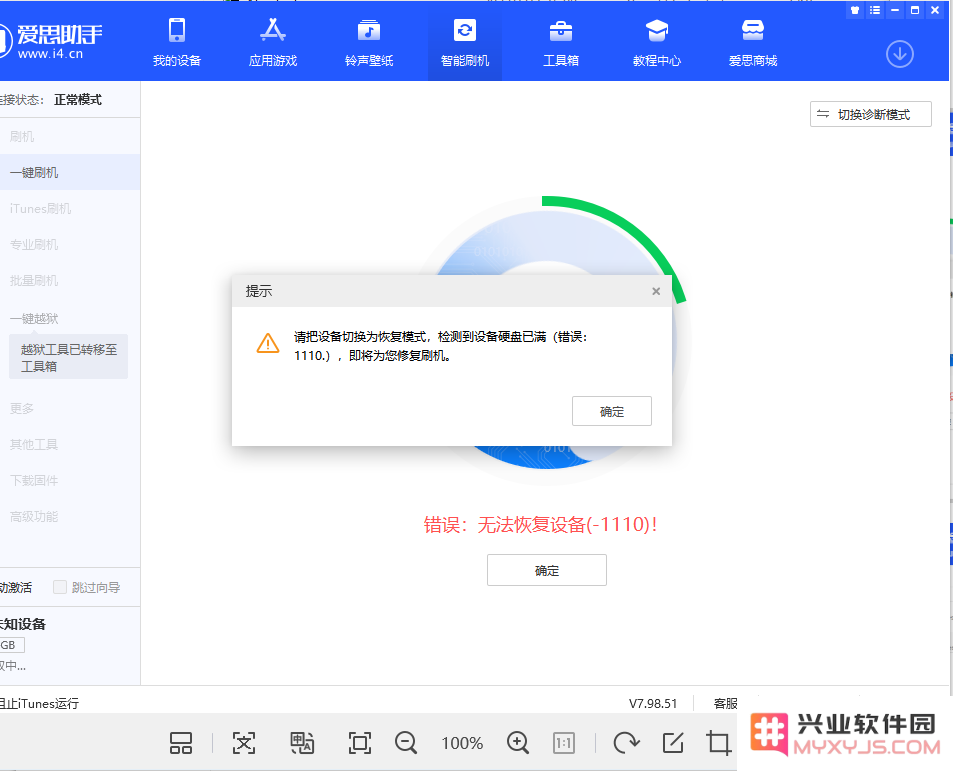Click the download manager arrow icon
The height and width of the screenshot is (771, 953).
(900, 54)
